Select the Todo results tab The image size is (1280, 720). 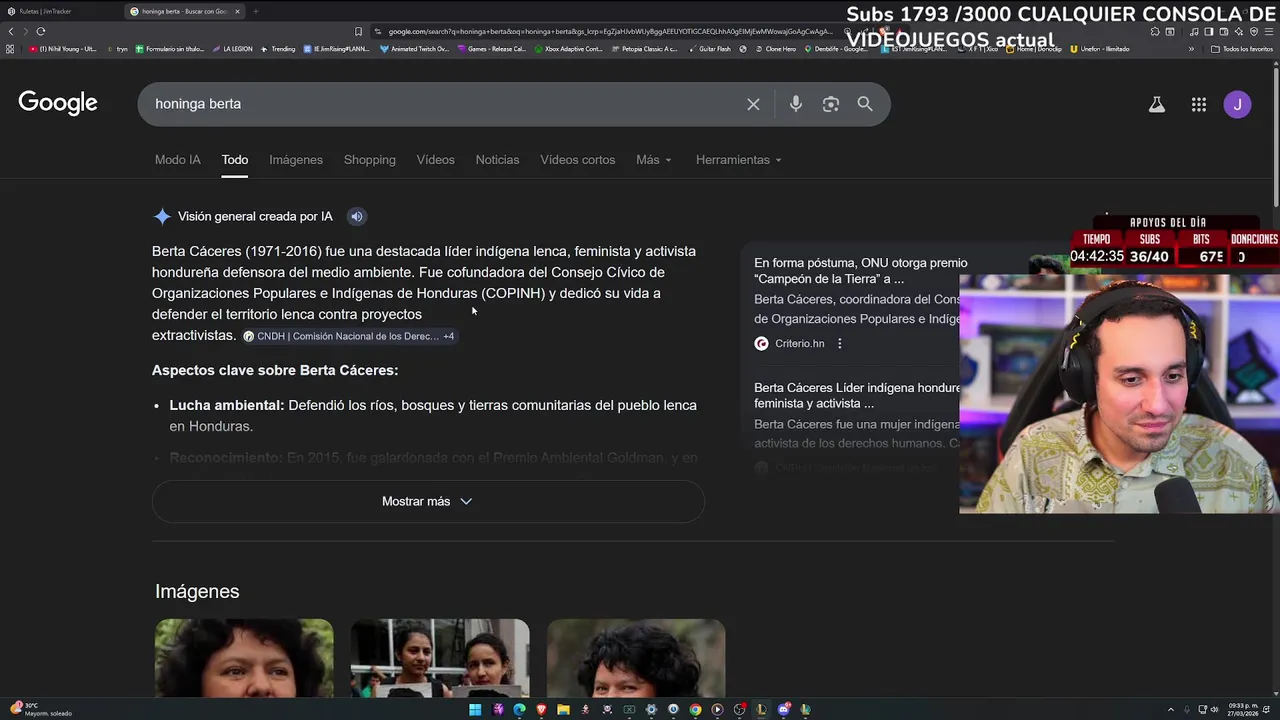[x=235, y=160]
